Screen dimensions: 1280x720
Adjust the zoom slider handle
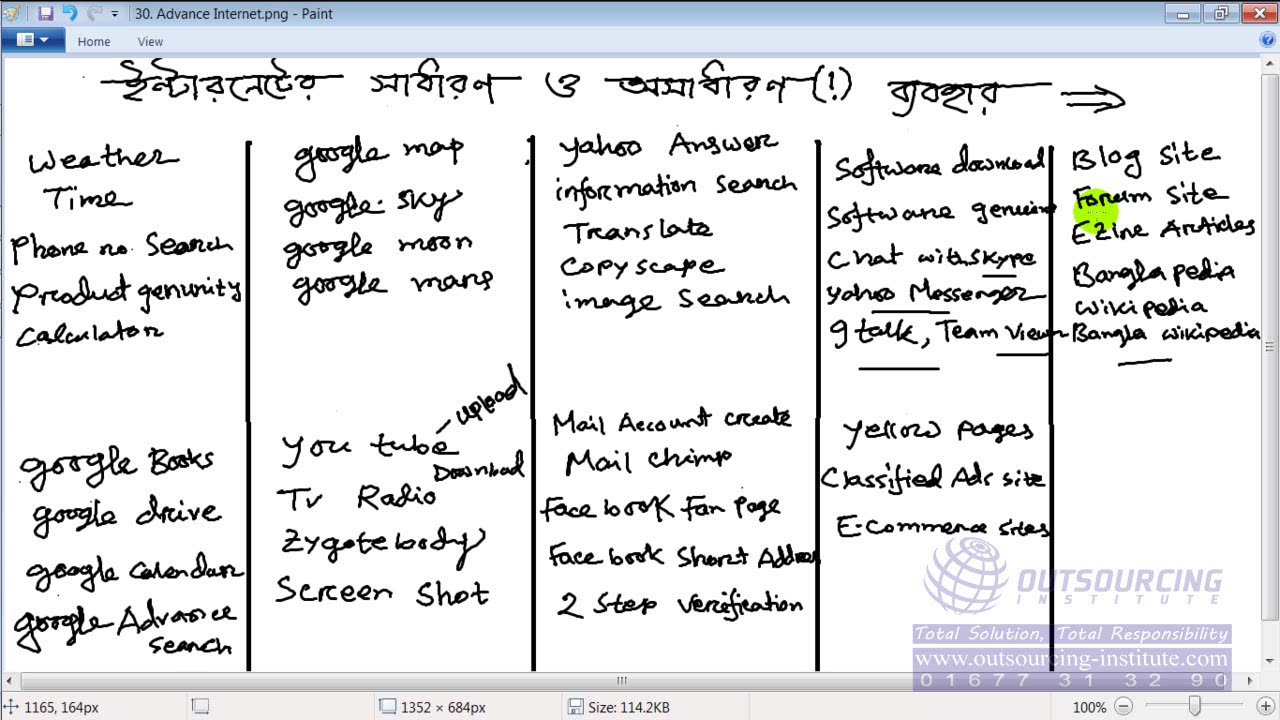[x=1194, y=707]
